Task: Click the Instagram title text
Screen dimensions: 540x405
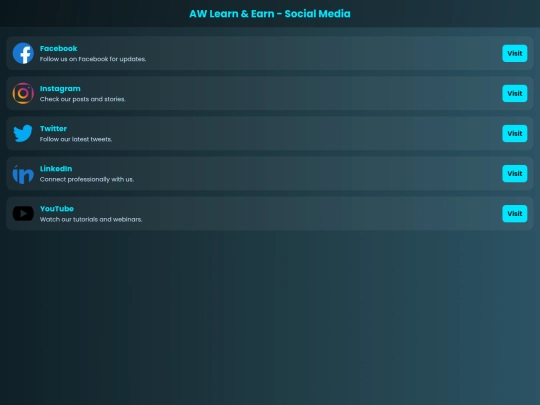Action: coord(60,89)
